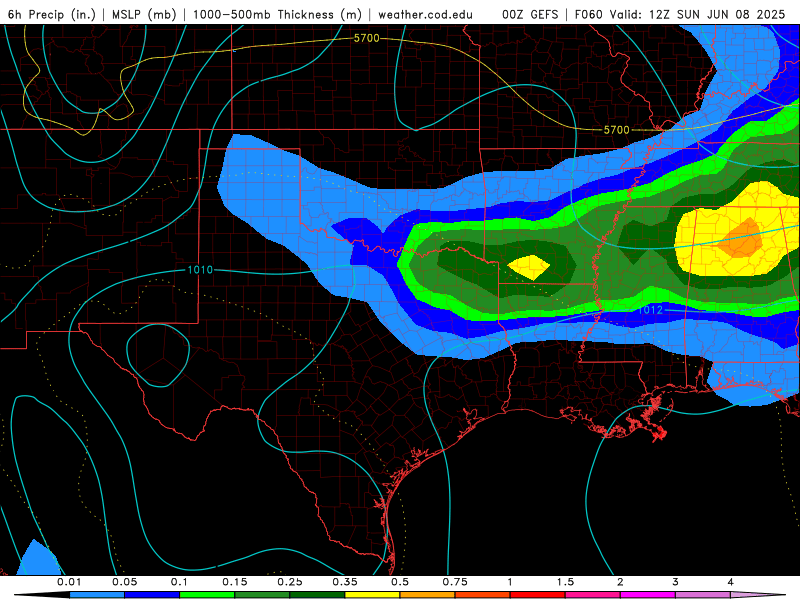Pick the red 1–1.5 legend swatch

point(538,595)
